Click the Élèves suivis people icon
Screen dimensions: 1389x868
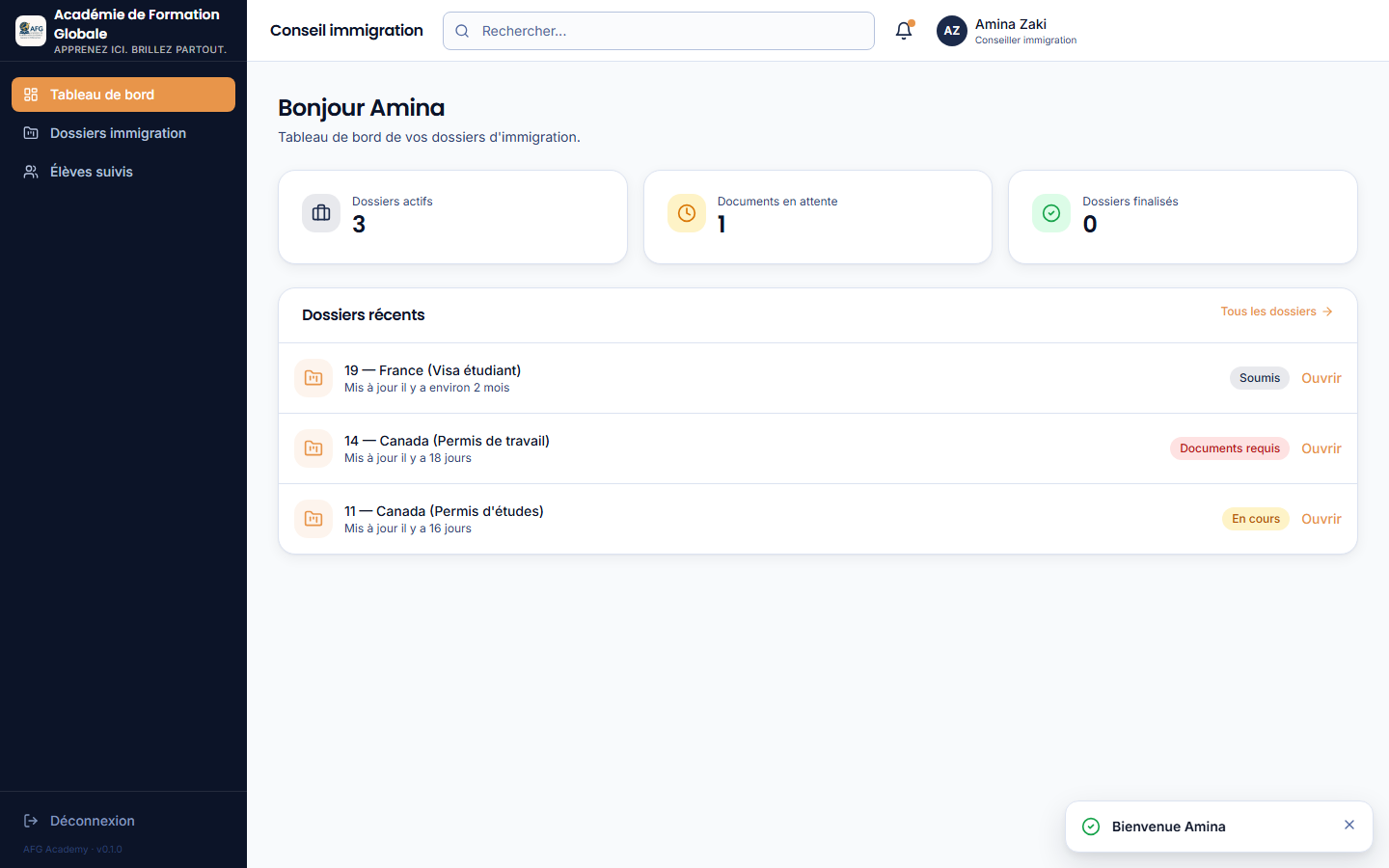point(31,172)
